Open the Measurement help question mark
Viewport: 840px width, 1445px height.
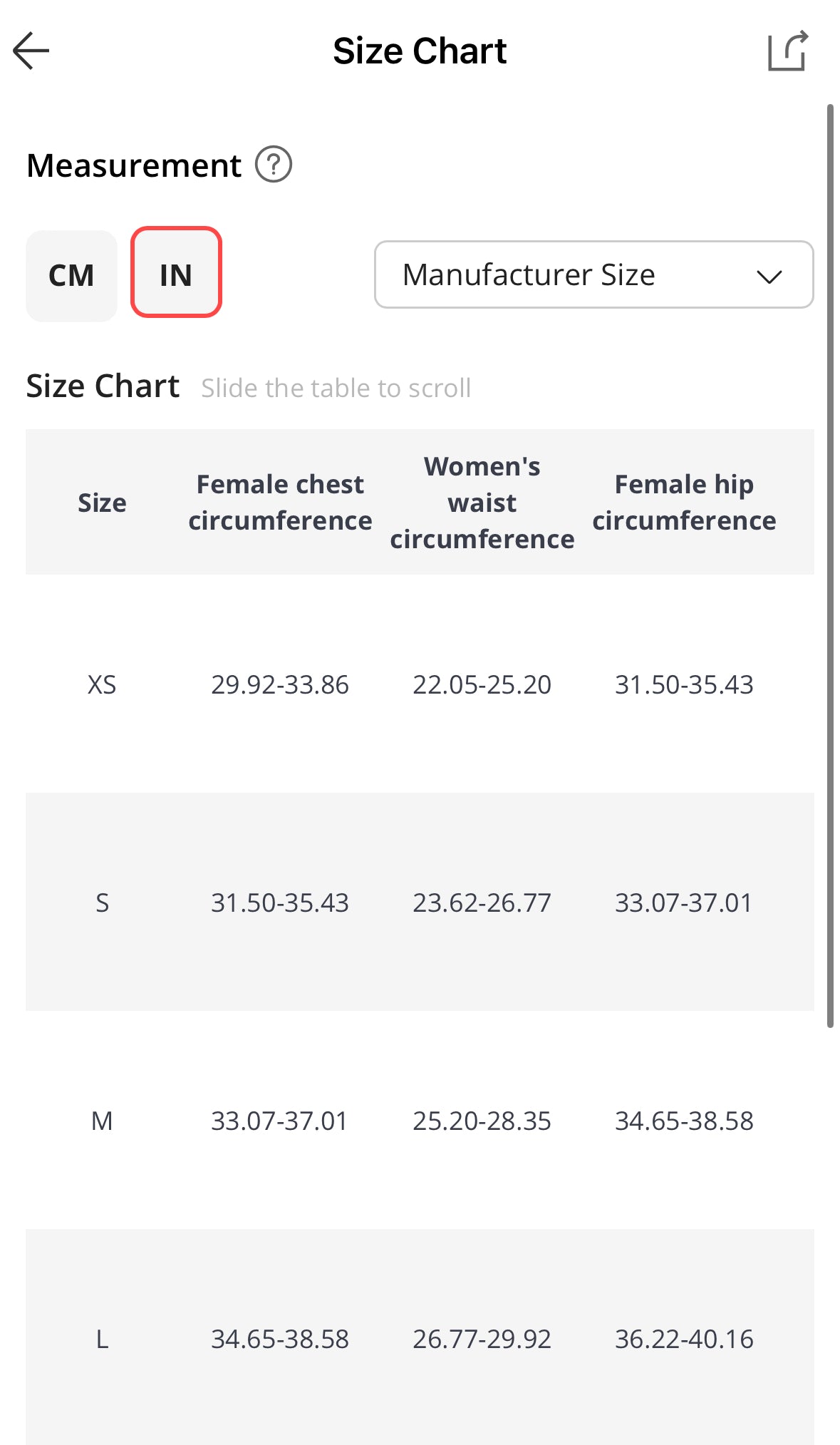click(x=274, y=165)
